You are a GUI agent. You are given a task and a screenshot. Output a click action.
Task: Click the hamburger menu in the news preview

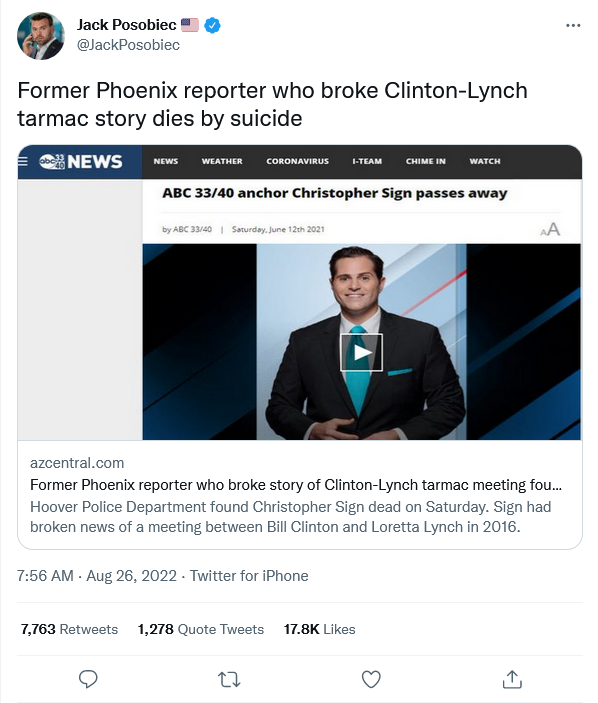click(x=23, y=161)
